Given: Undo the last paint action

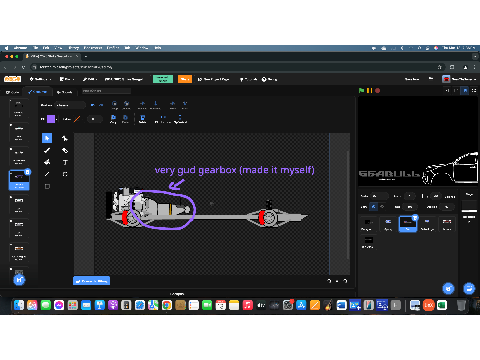Looking at the screenshot, I should [92, 105].
